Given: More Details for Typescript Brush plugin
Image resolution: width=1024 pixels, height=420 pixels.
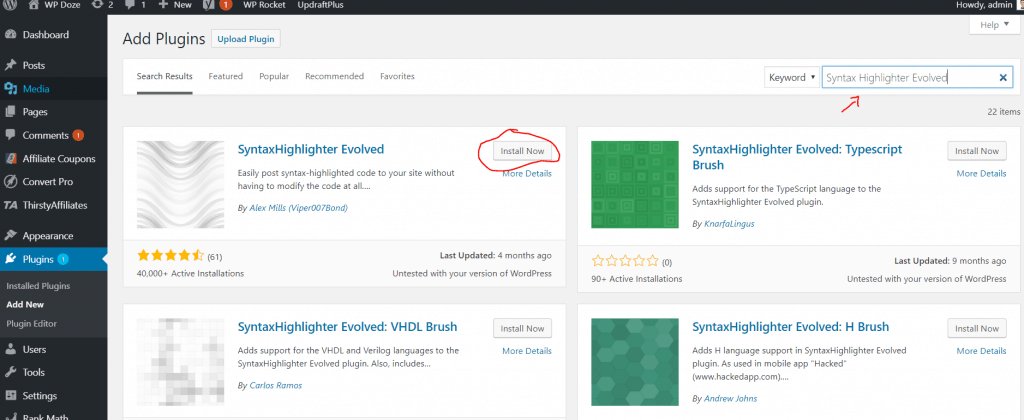Looking at the screenshot, I should (x=982, y=174).
